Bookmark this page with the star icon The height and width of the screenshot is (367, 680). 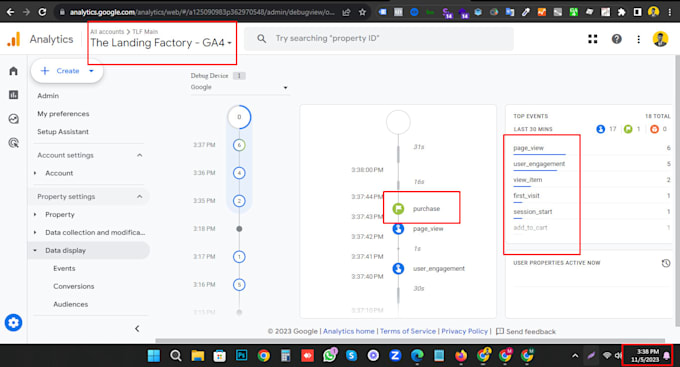click(363, 12)
